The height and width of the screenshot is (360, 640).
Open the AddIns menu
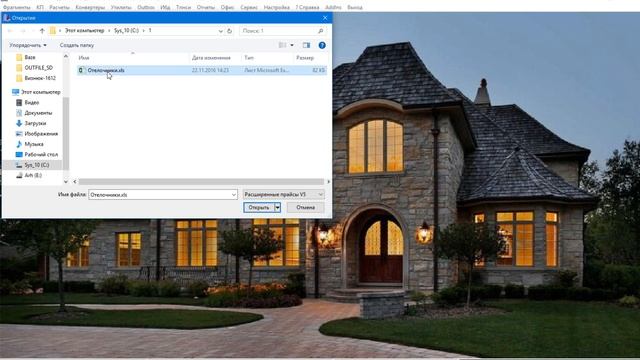tap(333, 7)
